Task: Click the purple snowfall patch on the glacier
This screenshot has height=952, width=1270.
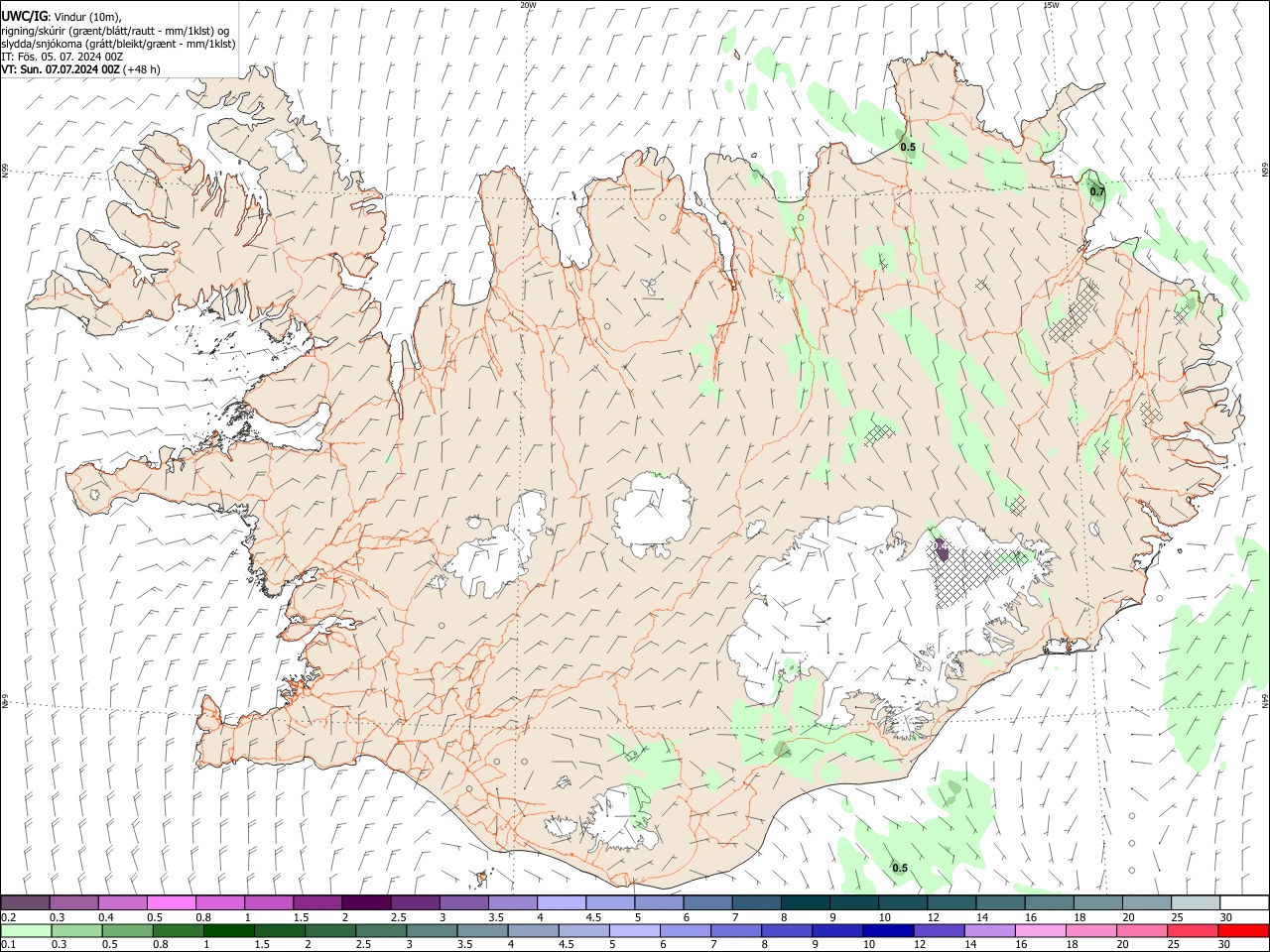Action: pos(942,550)
